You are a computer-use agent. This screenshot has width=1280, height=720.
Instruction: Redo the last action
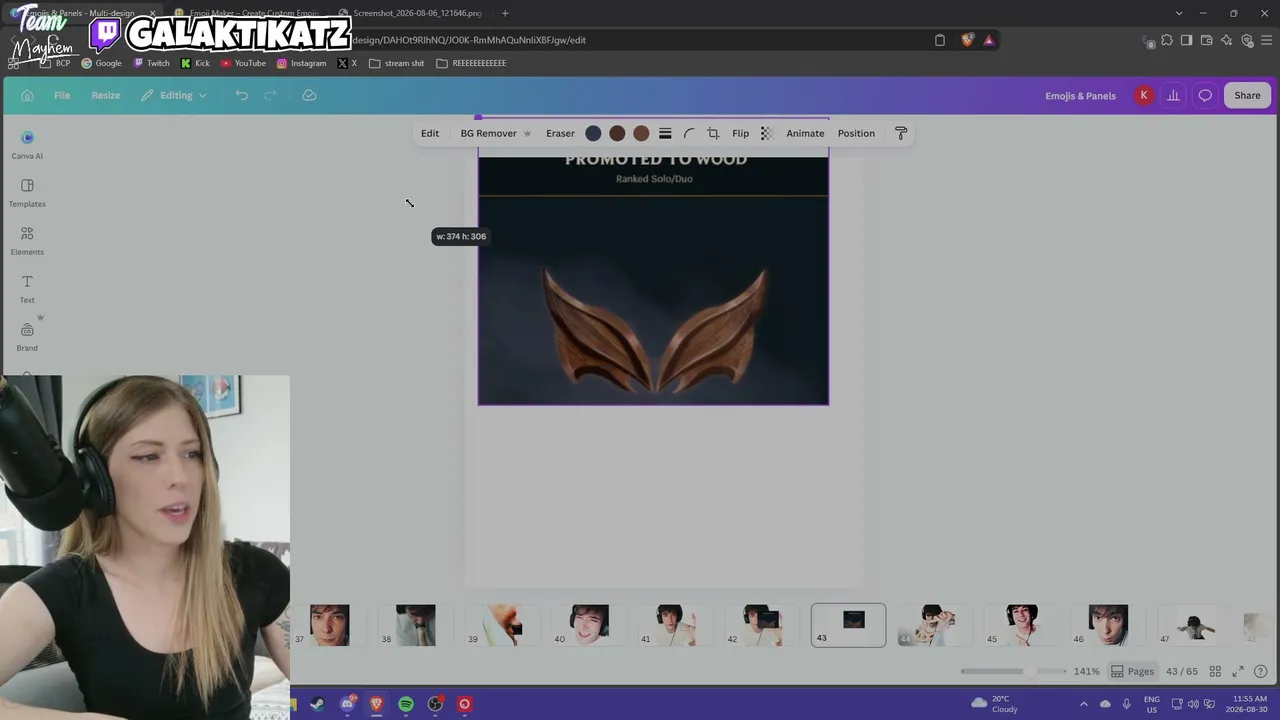270,95
